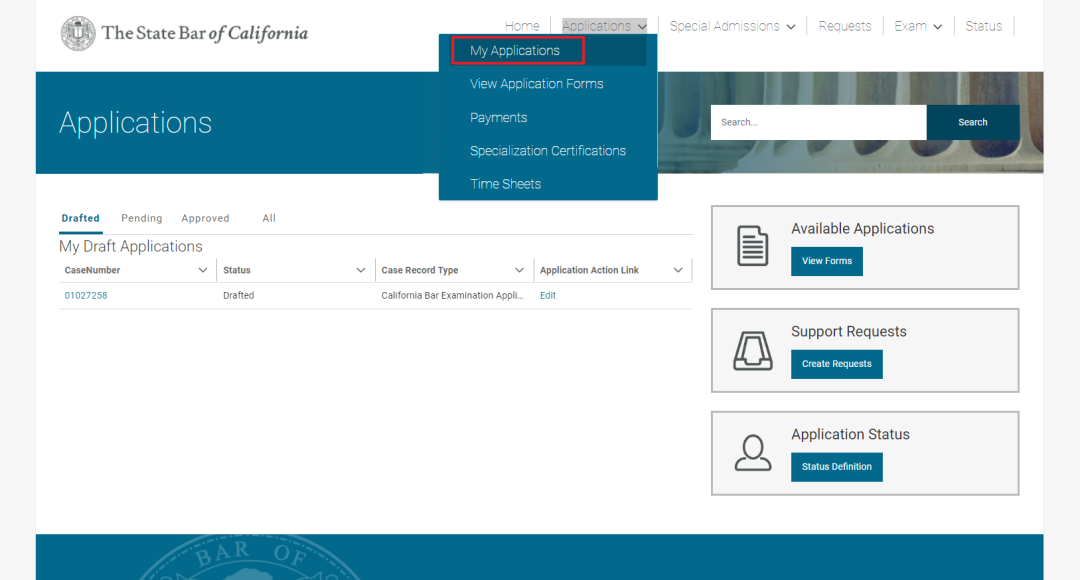Focus the Search text field

[818, 122]
